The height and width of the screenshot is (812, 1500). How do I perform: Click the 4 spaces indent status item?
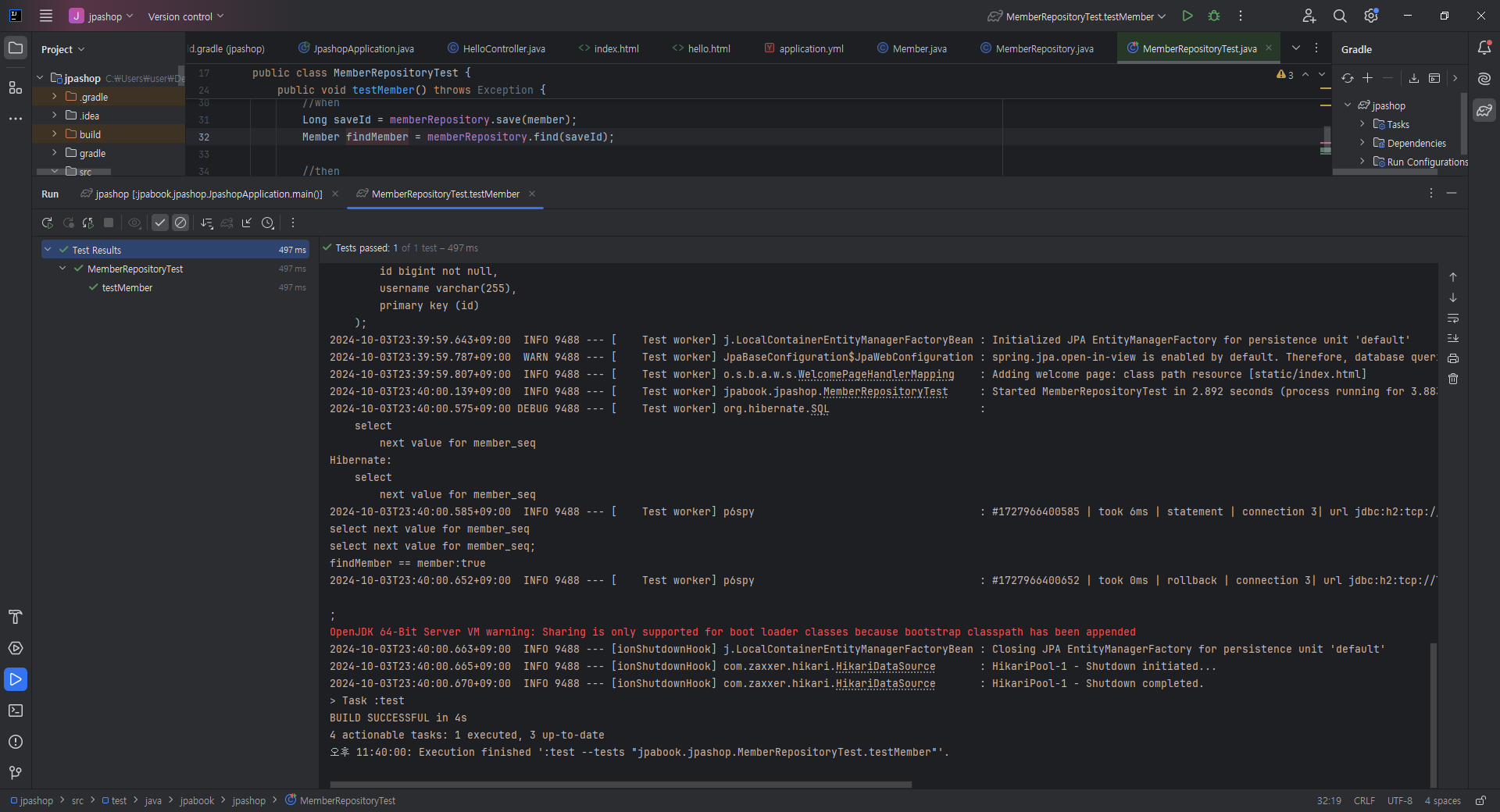tap(1442, 801)
